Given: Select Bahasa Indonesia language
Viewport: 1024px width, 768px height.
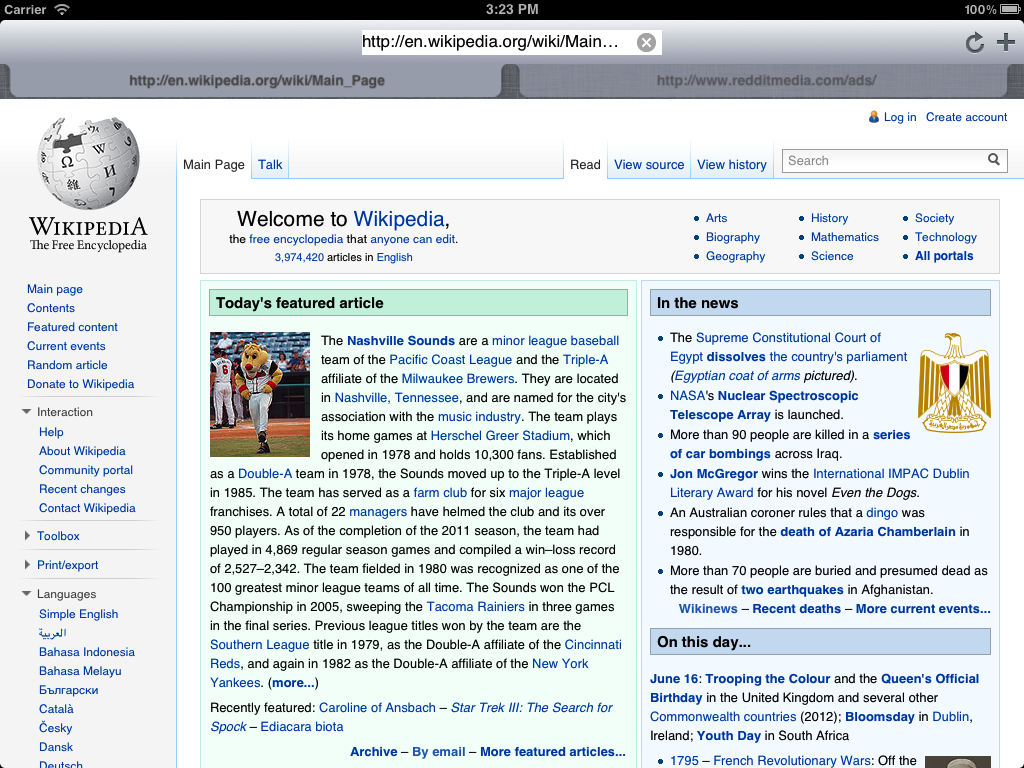Looking at the screenshot, I should 87,652.
